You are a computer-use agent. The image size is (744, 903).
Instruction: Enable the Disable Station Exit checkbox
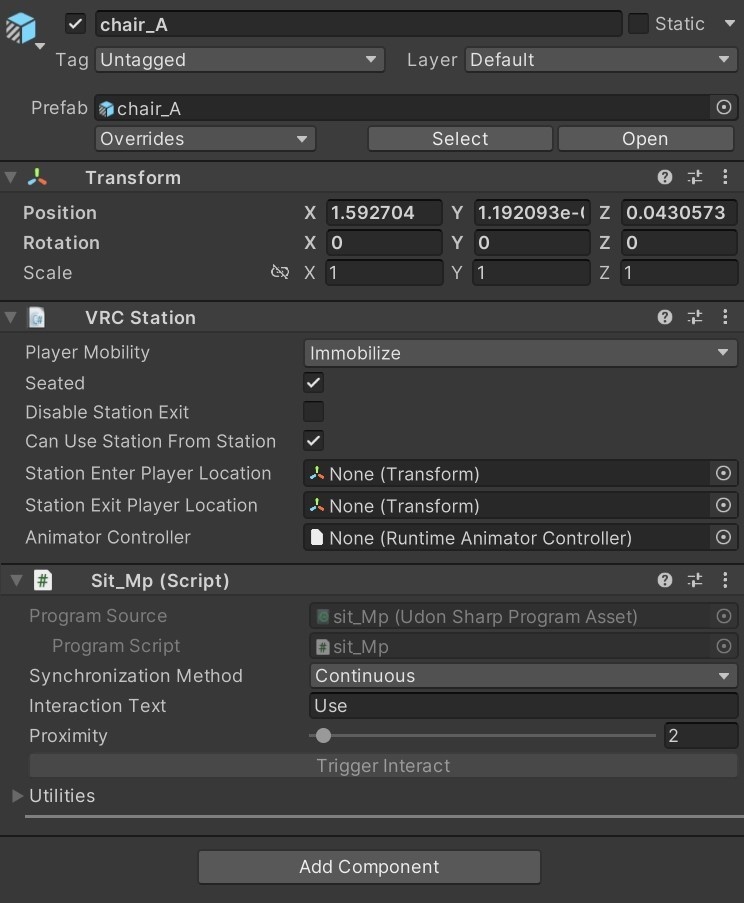(314, 412)
